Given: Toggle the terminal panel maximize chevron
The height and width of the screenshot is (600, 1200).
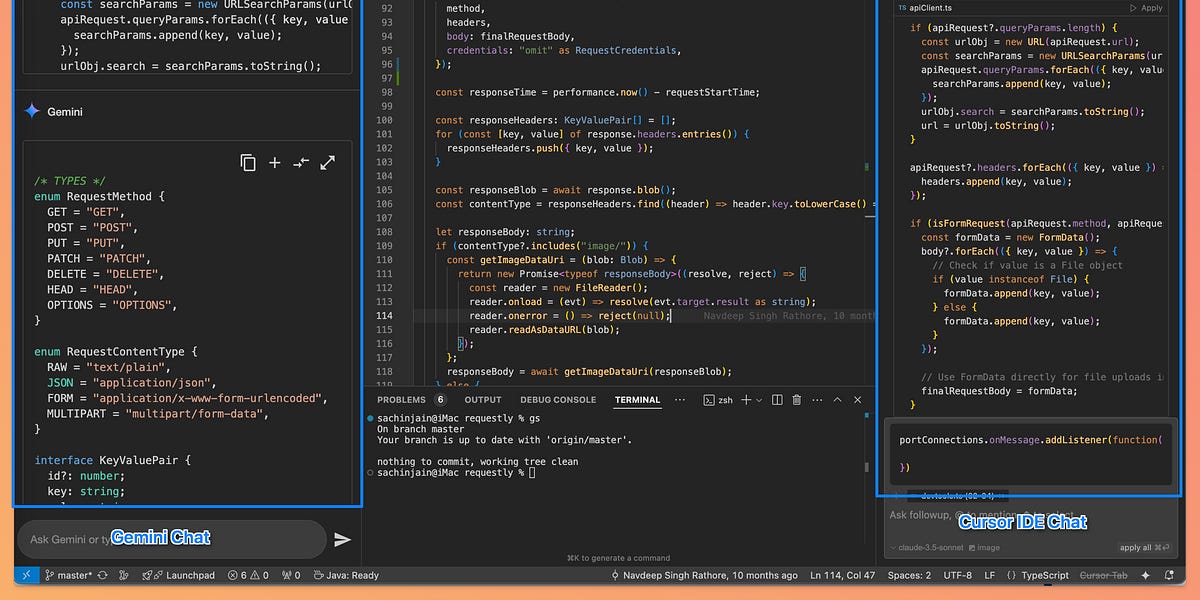Looking at the screenshot, I should tap(837, 399).
